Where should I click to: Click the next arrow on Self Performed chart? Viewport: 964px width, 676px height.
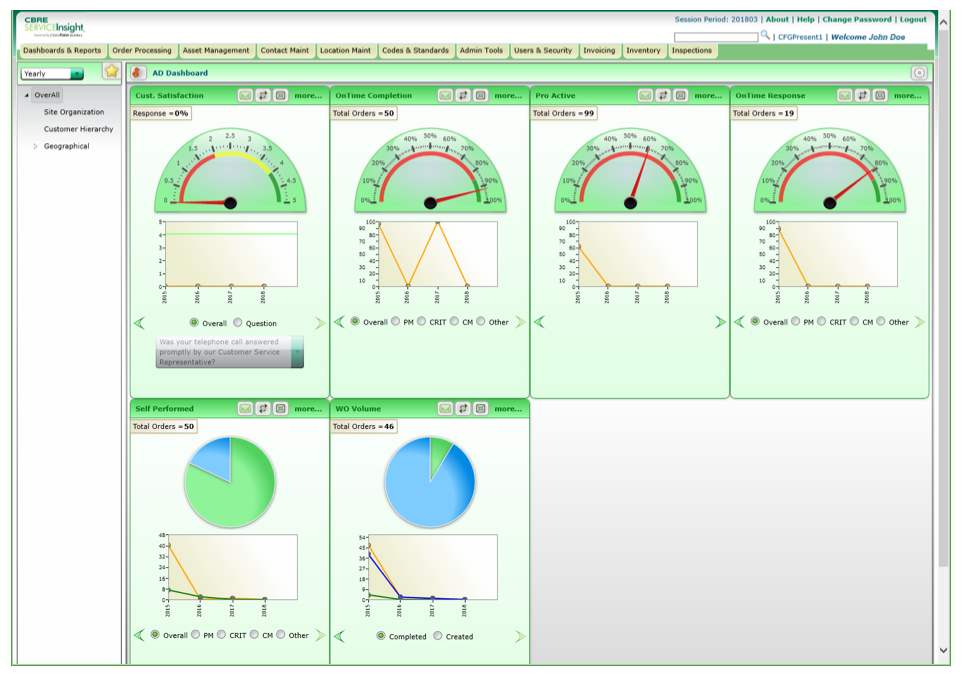[x=320, y=637]
